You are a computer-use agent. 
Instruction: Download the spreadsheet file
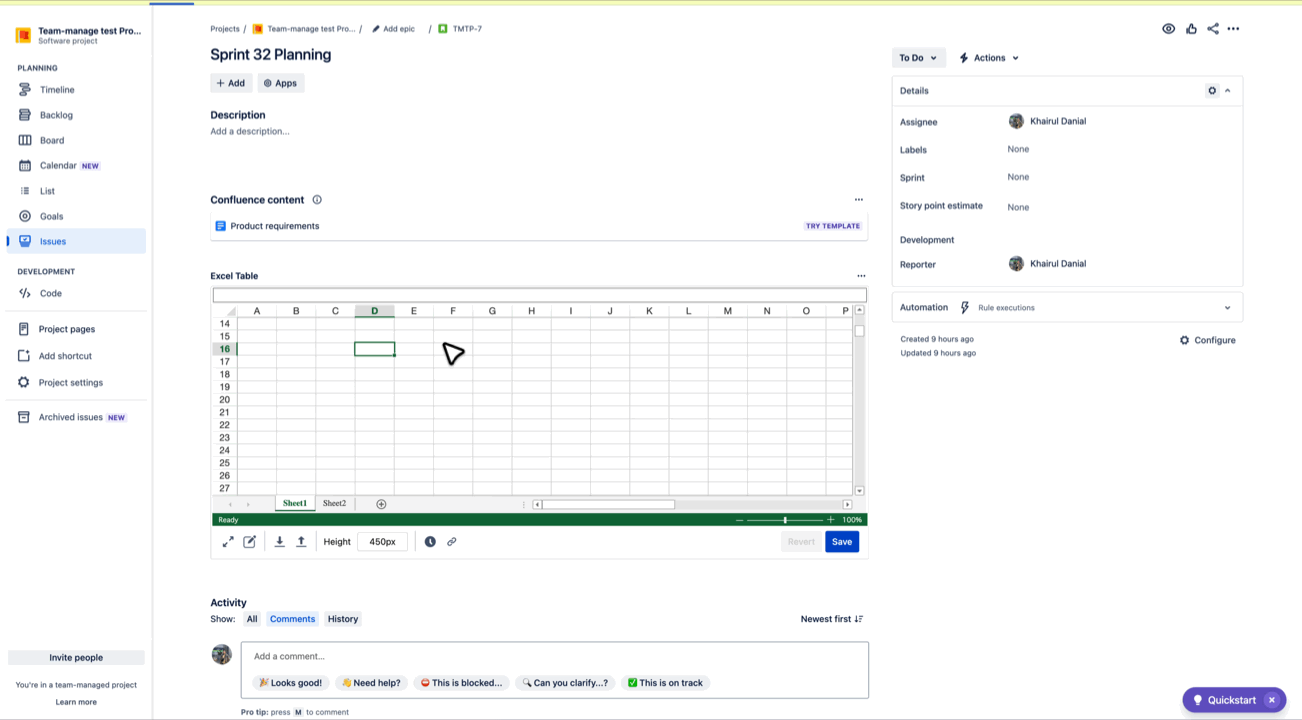click(279, 541)
